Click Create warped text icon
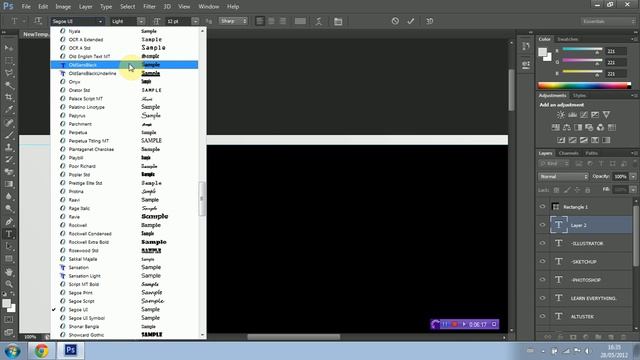Screen dimensions: 640x360 (319, 21)
